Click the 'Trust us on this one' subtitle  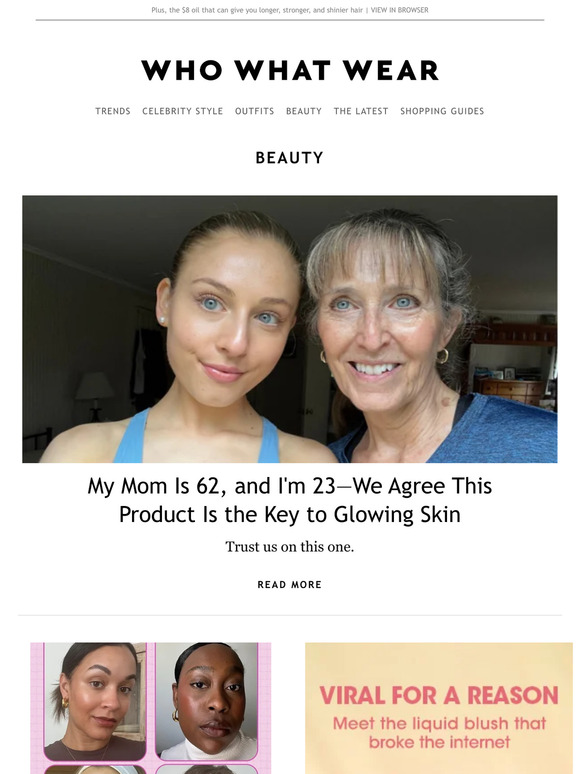click(x=290, y=547)
